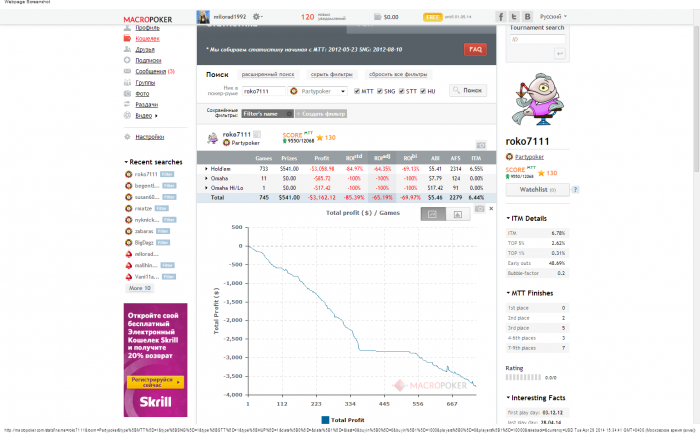Click the ROI adj column header

382,158
